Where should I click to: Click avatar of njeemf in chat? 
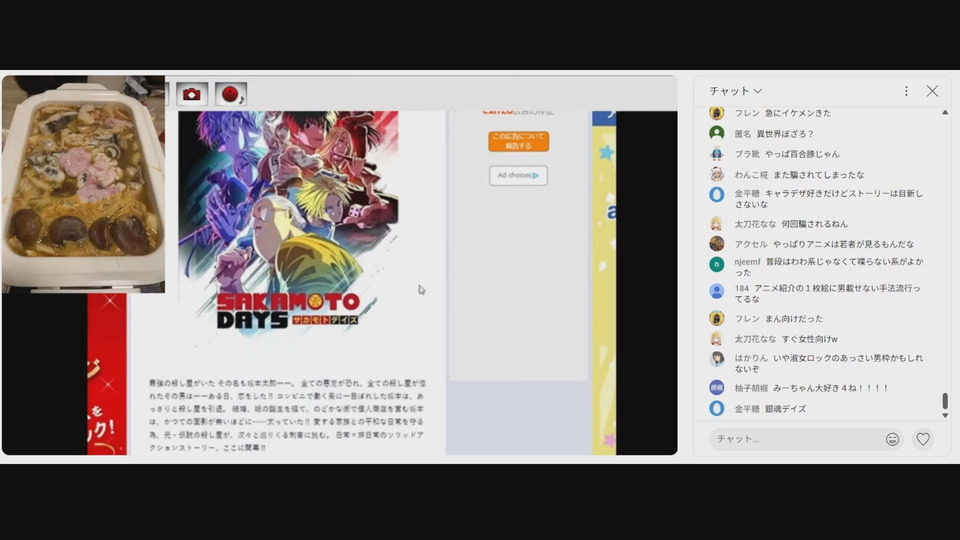[717, 264]
